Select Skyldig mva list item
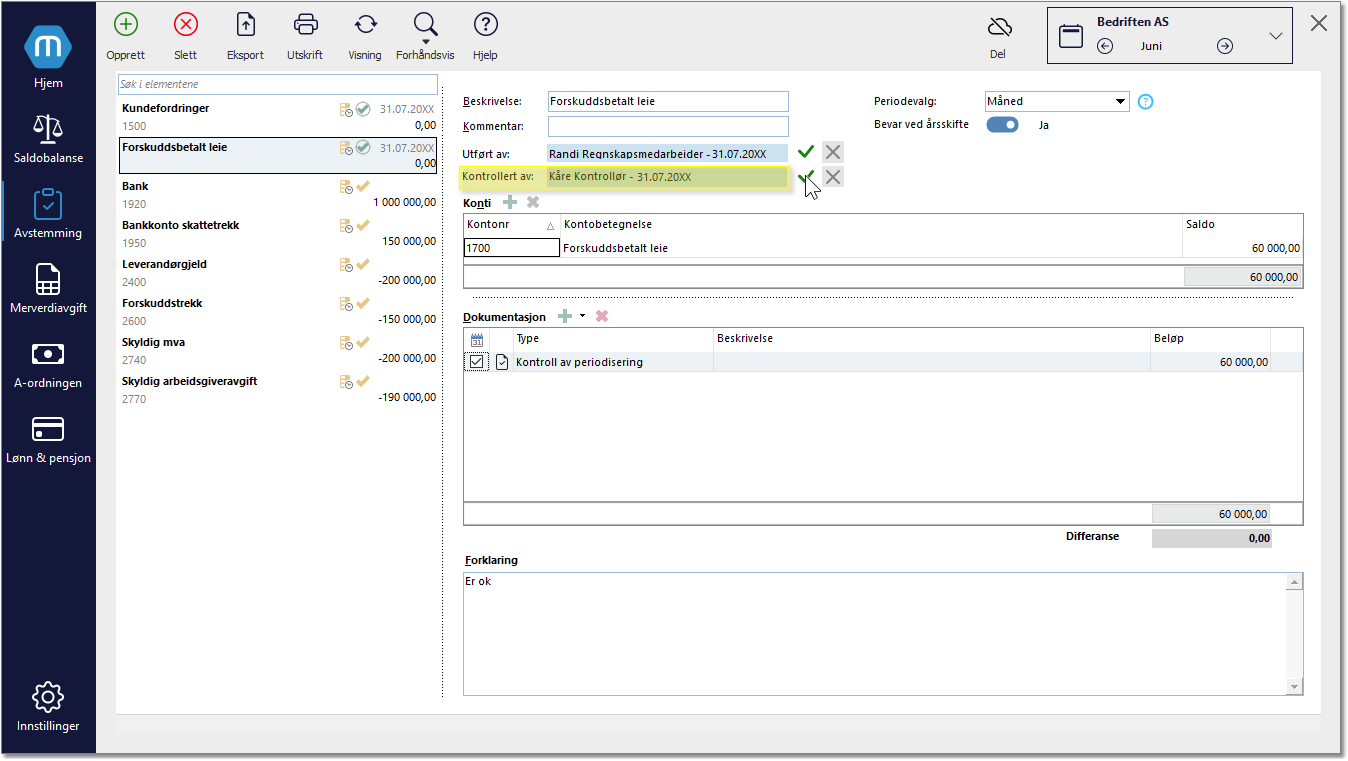The height and width of the screenshot is (761, 1348). coord(278,351)
